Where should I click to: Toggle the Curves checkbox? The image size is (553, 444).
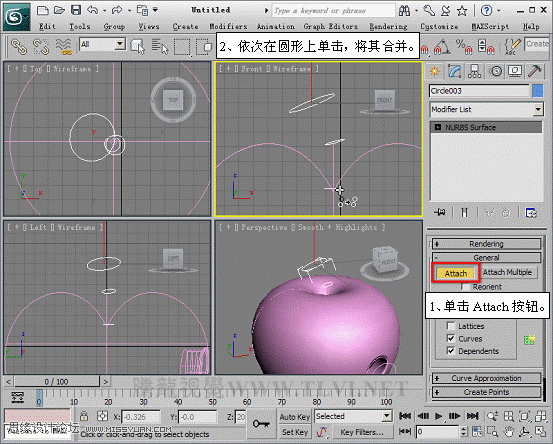[x=451, y=338]
